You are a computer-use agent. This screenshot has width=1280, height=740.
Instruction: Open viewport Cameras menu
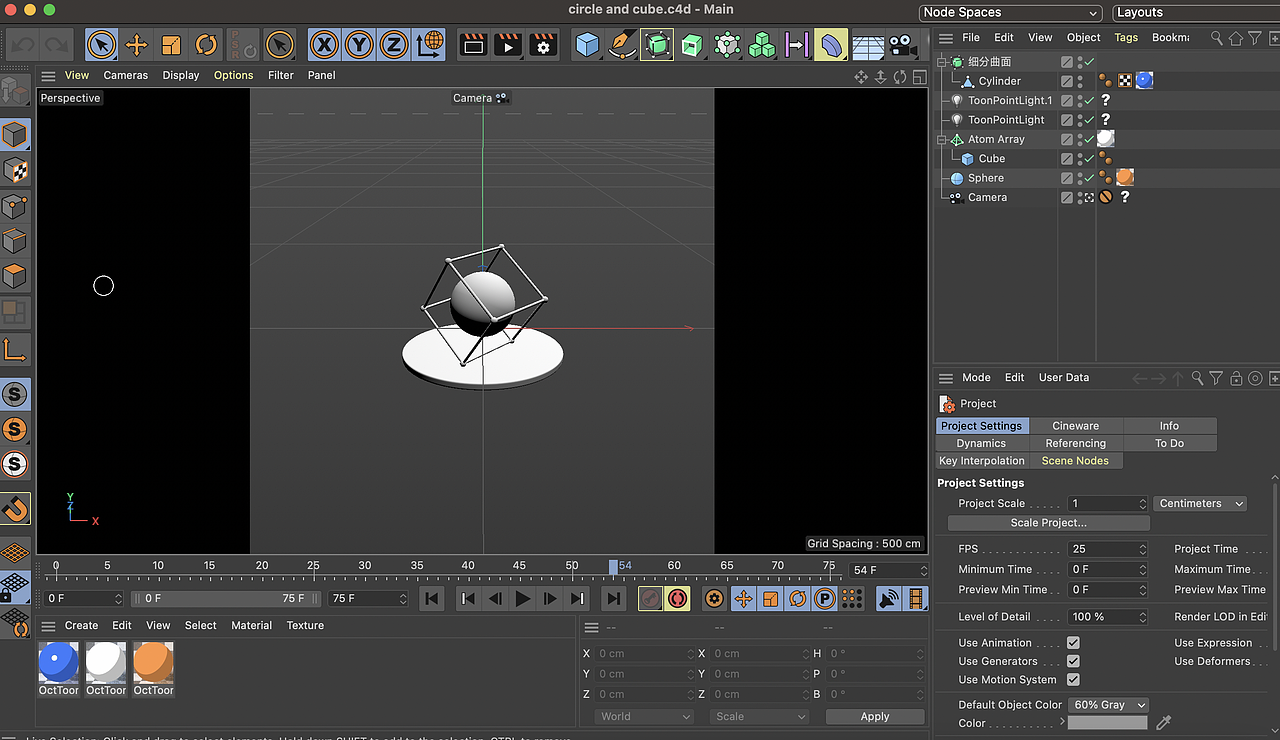(x=125, y=75)
